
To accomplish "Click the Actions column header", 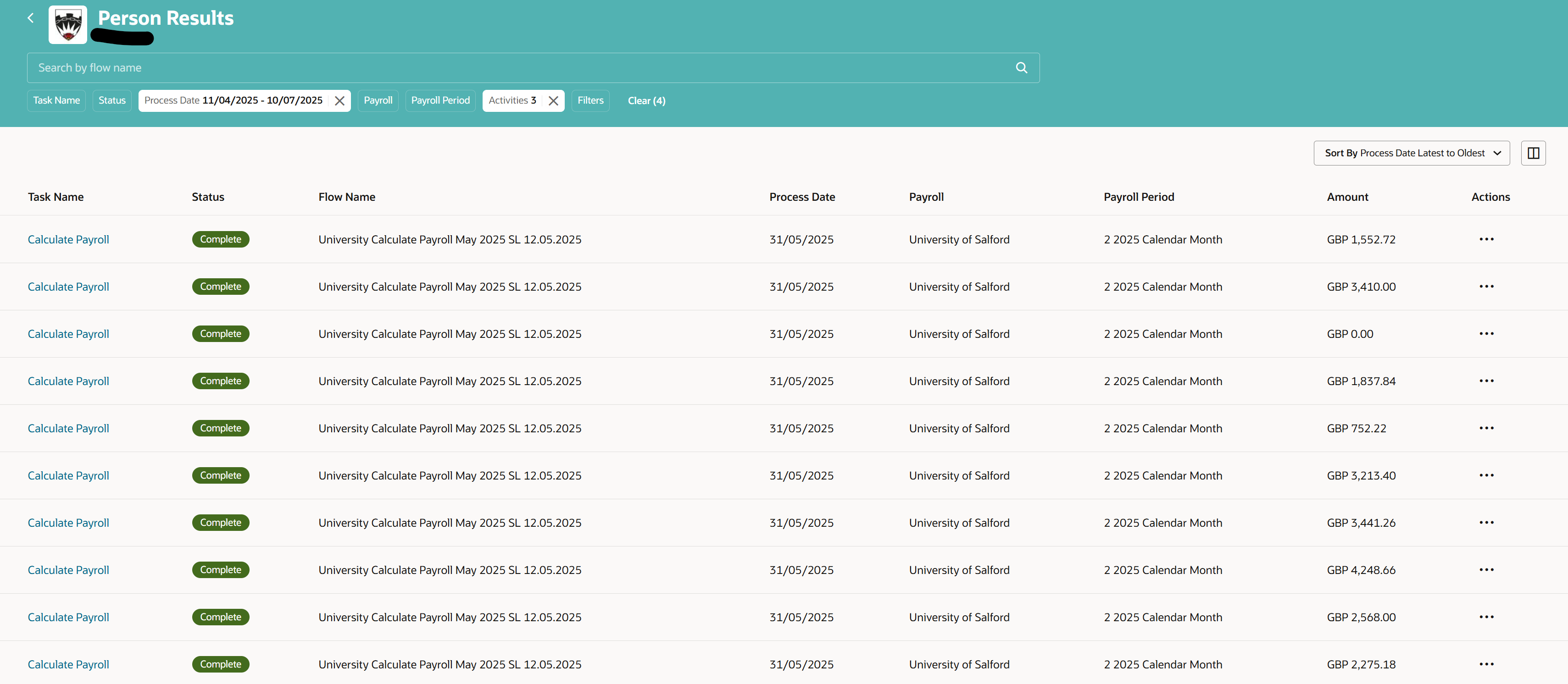I will point(1490,197).
